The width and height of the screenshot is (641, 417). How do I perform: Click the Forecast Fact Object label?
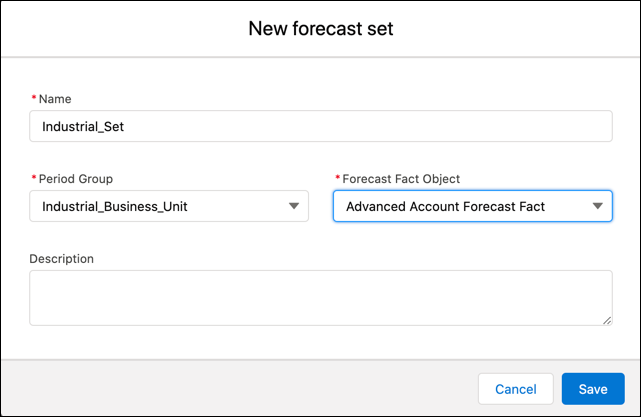click(x=400, y=179)
